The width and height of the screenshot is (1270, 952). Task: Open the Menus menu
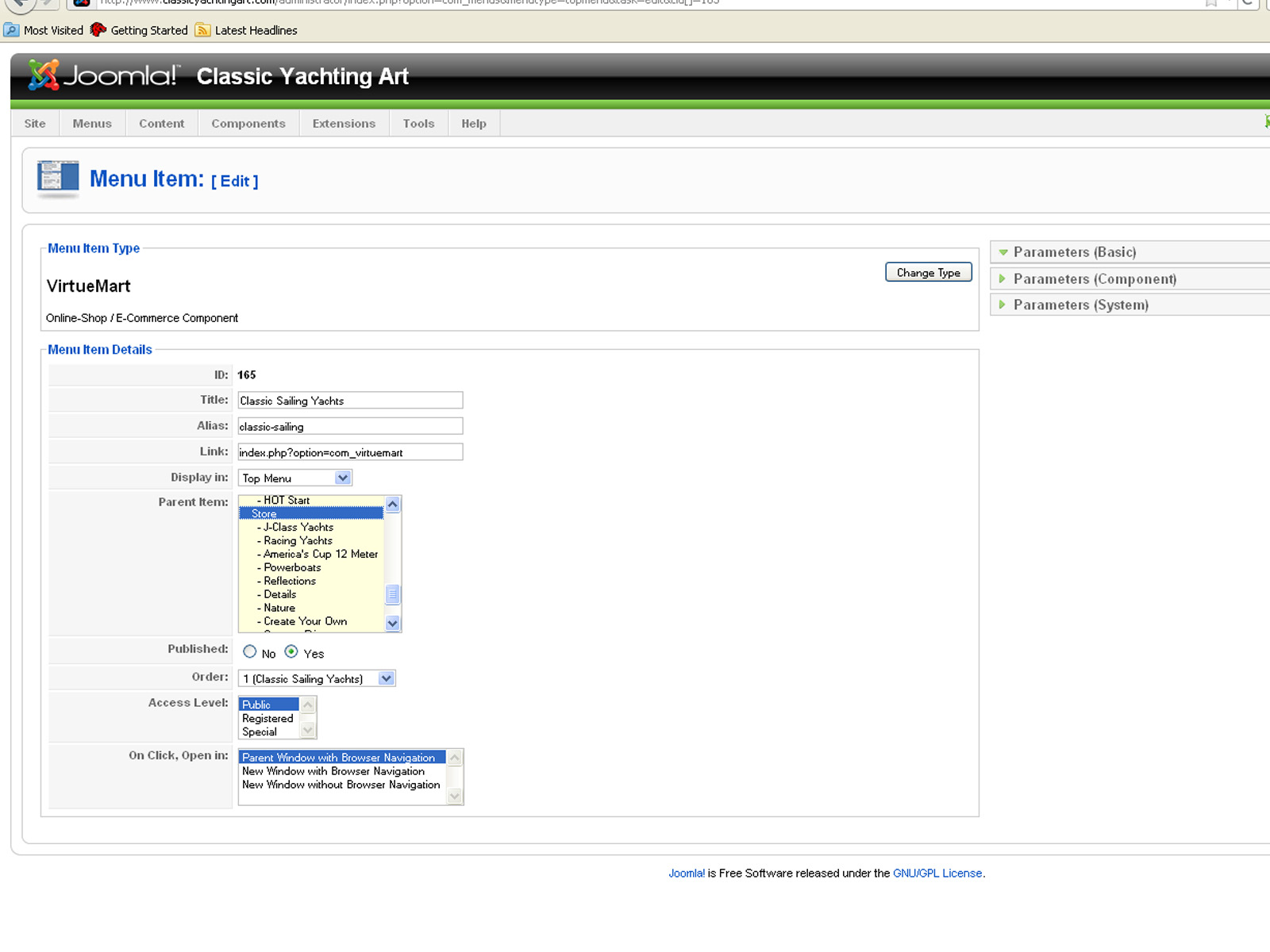click(x=92, y=123)
